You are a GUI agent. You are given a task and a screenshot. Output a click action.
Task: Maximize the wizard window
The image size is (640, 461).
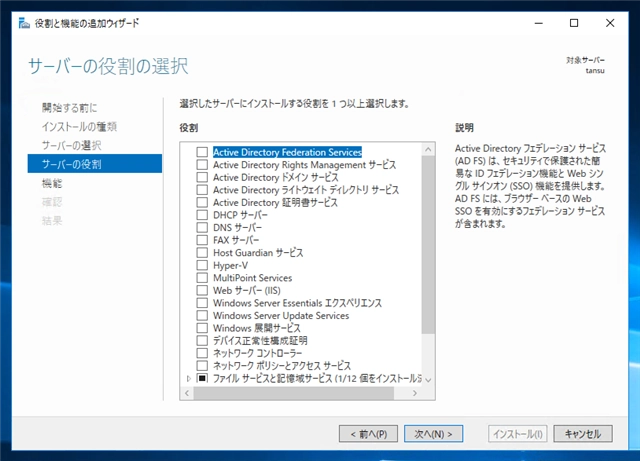(x=574, y=23)
